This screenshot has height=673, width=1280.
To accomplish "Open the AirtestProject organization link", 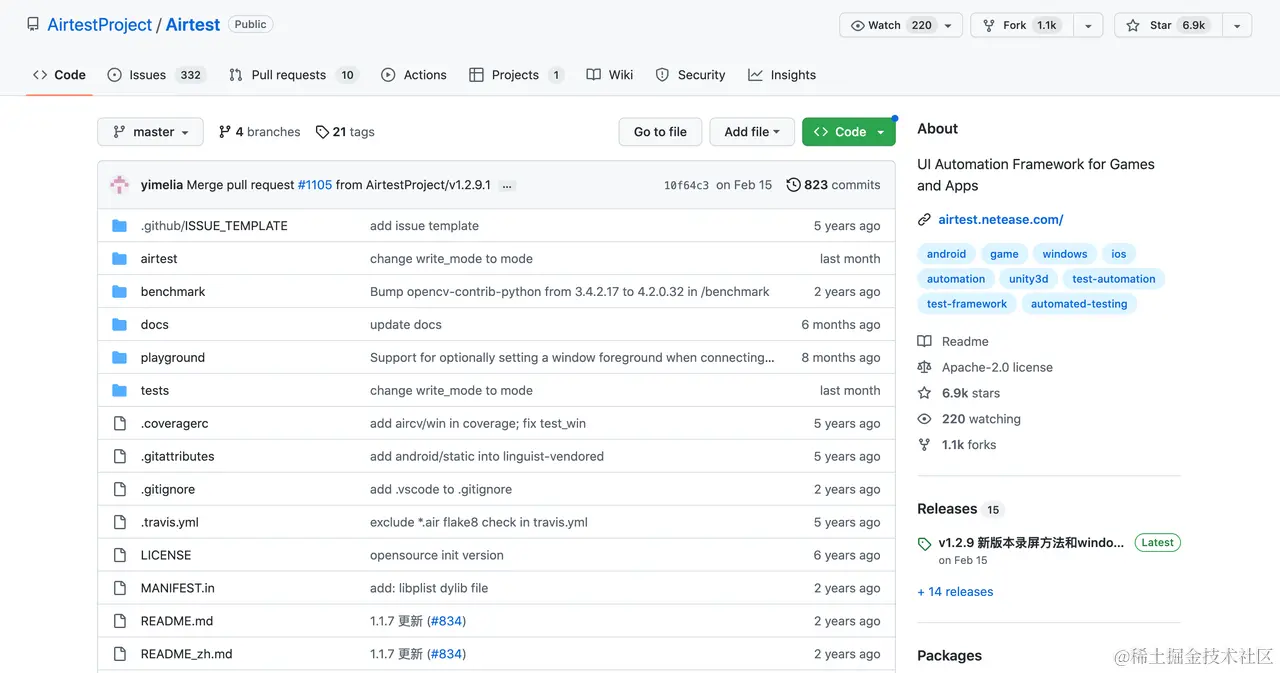I will (100, 25).
